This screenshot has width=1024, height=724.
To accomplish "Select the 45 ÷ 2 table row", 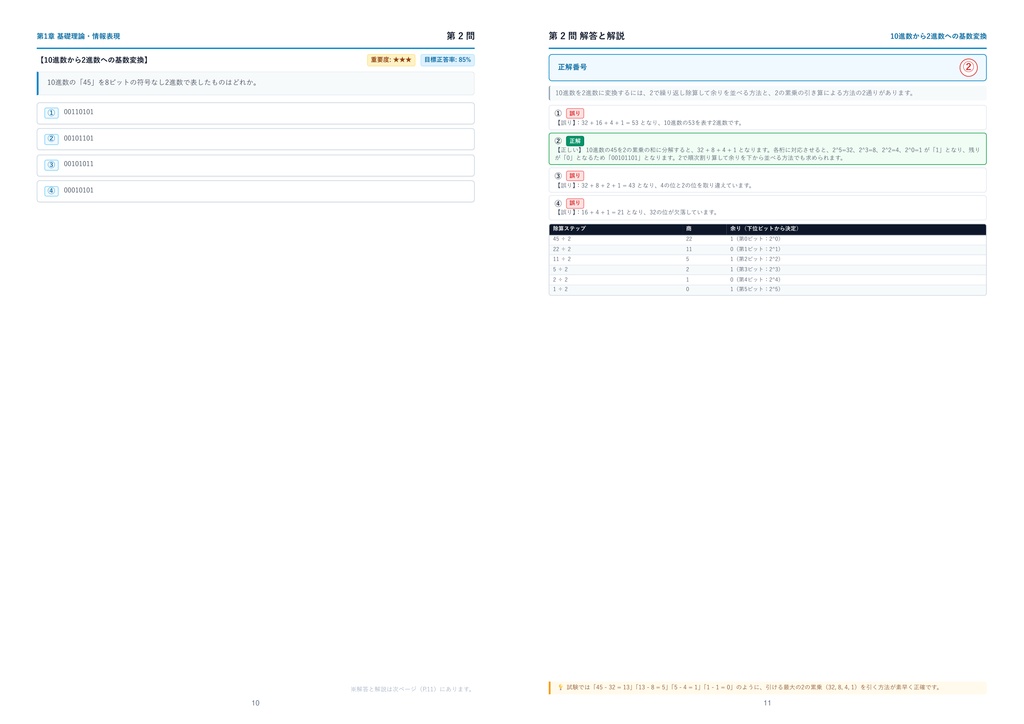I will (x=767, y=240).
